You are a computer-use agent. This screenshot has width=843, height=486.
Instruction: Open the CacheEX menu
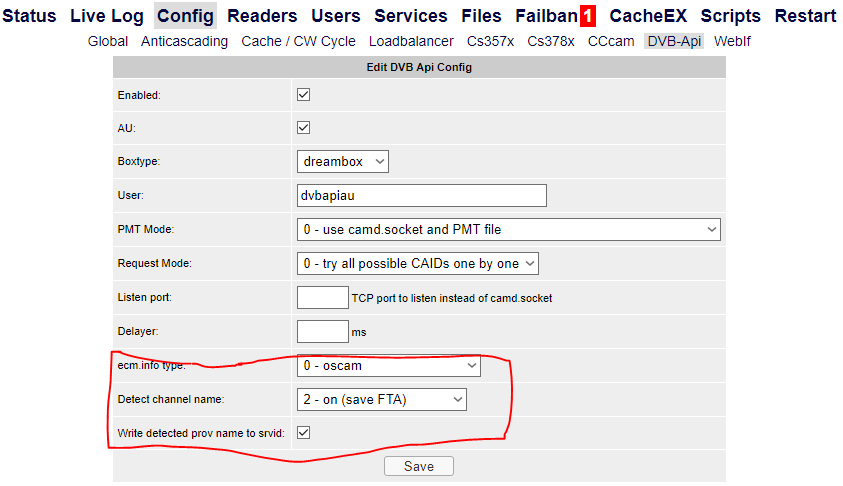pos(648,16)
